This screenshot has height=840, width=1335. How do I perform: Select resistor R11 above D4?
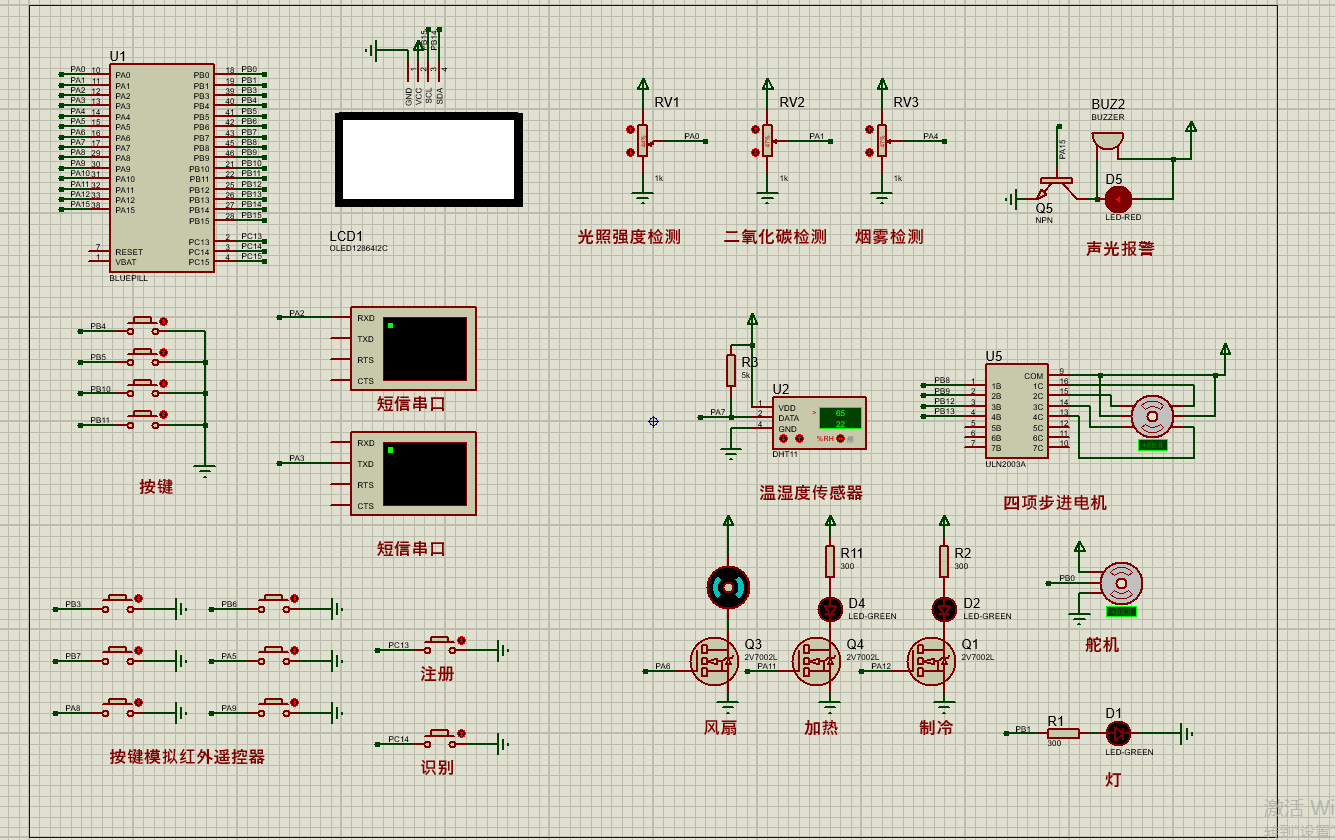(x=829, y=562)
